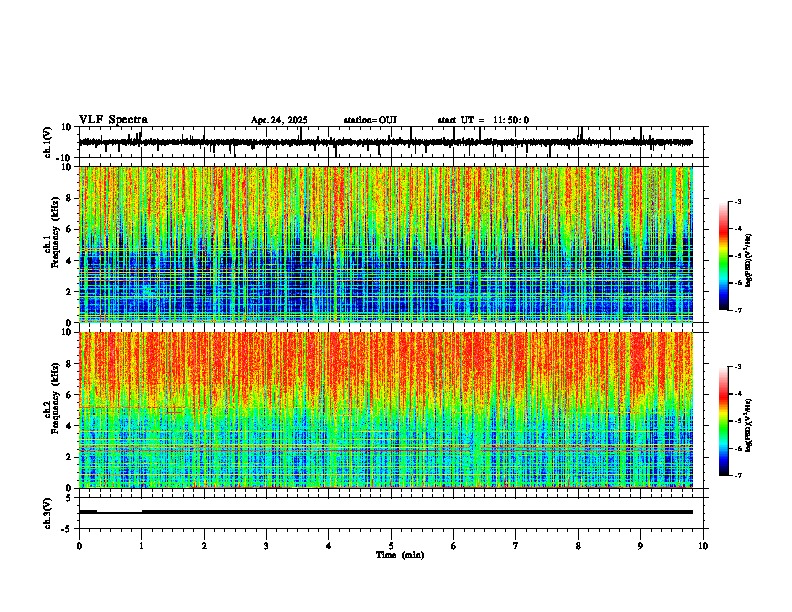Click the "Time (min)" axis label
Viewport: 792px width, 612px height.
coord(400,555)
